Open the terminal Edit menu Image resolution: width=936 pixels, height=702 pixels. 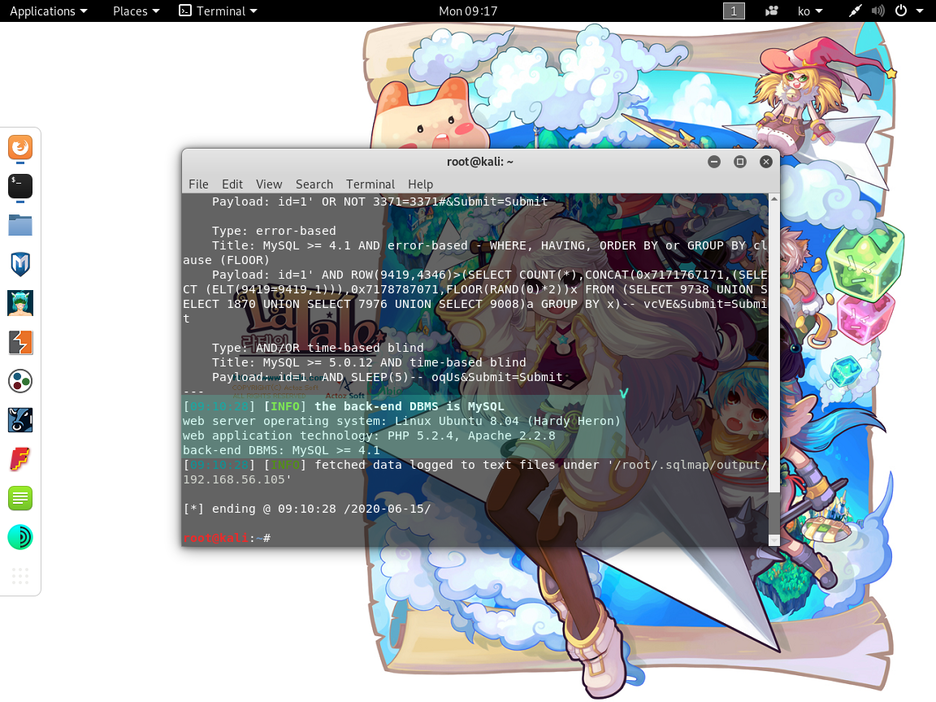[x=232, y=184]
